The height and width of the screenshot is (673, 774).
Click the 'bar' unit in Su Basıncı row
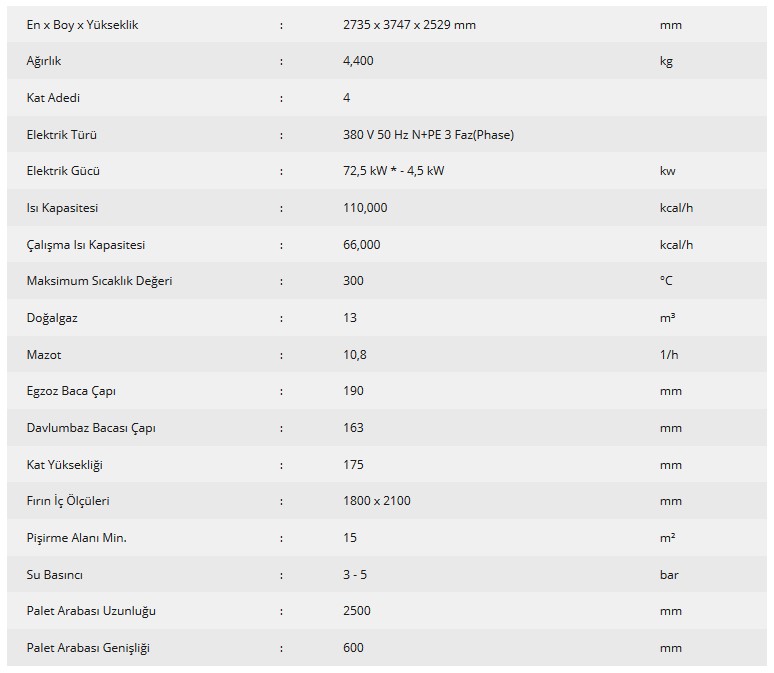click(669, 575)
